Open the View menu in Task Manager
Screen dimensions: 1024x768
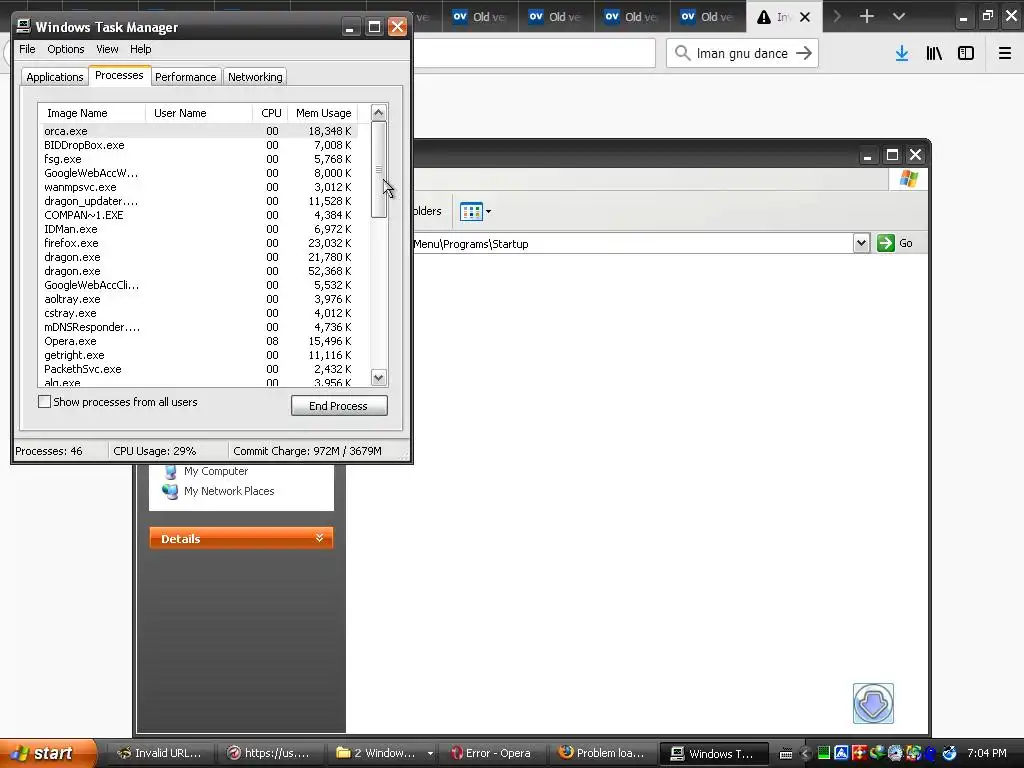107,49
